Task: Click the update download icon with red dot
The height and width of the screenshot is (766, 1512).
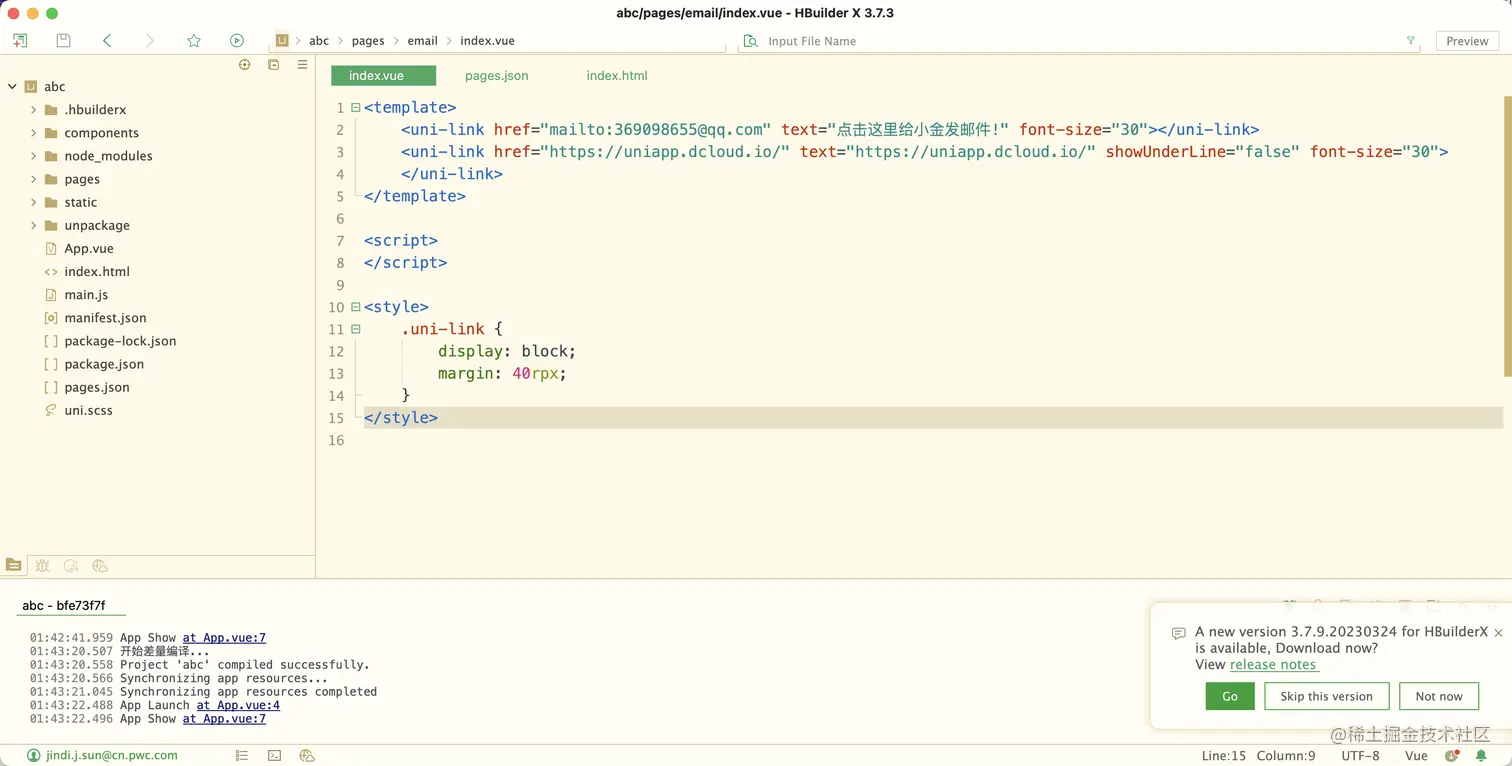Action: (1452, 756)
